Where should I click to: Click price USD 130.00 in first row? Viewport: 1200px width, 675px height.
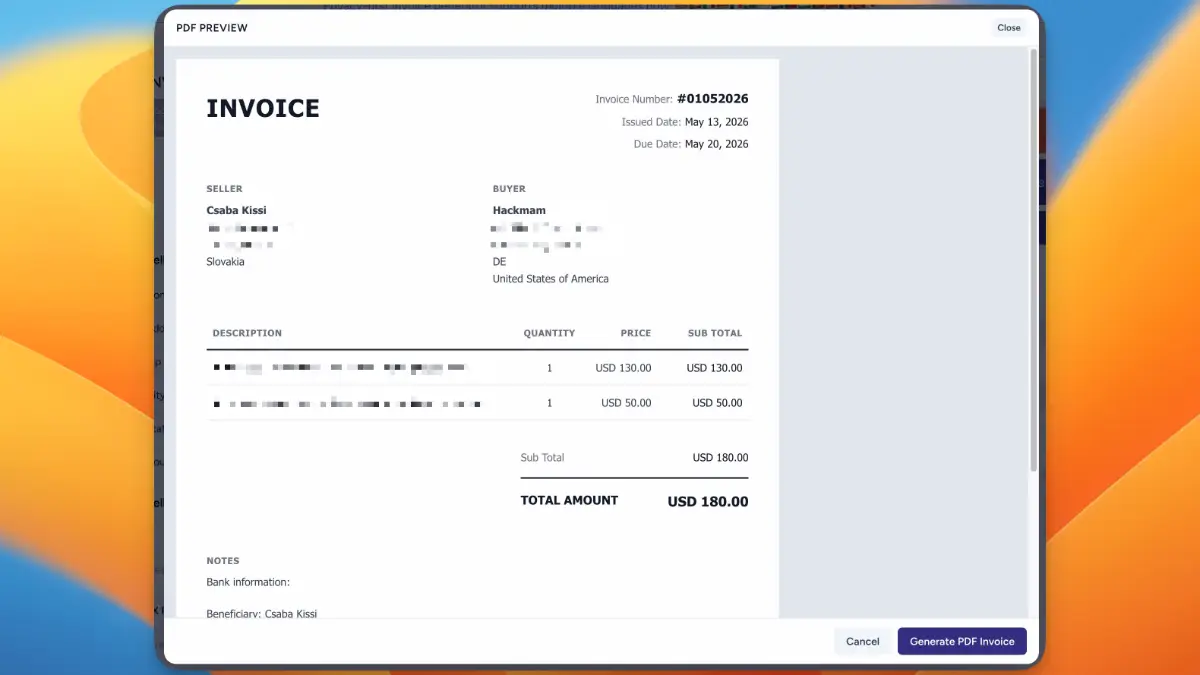click(623, 368)
